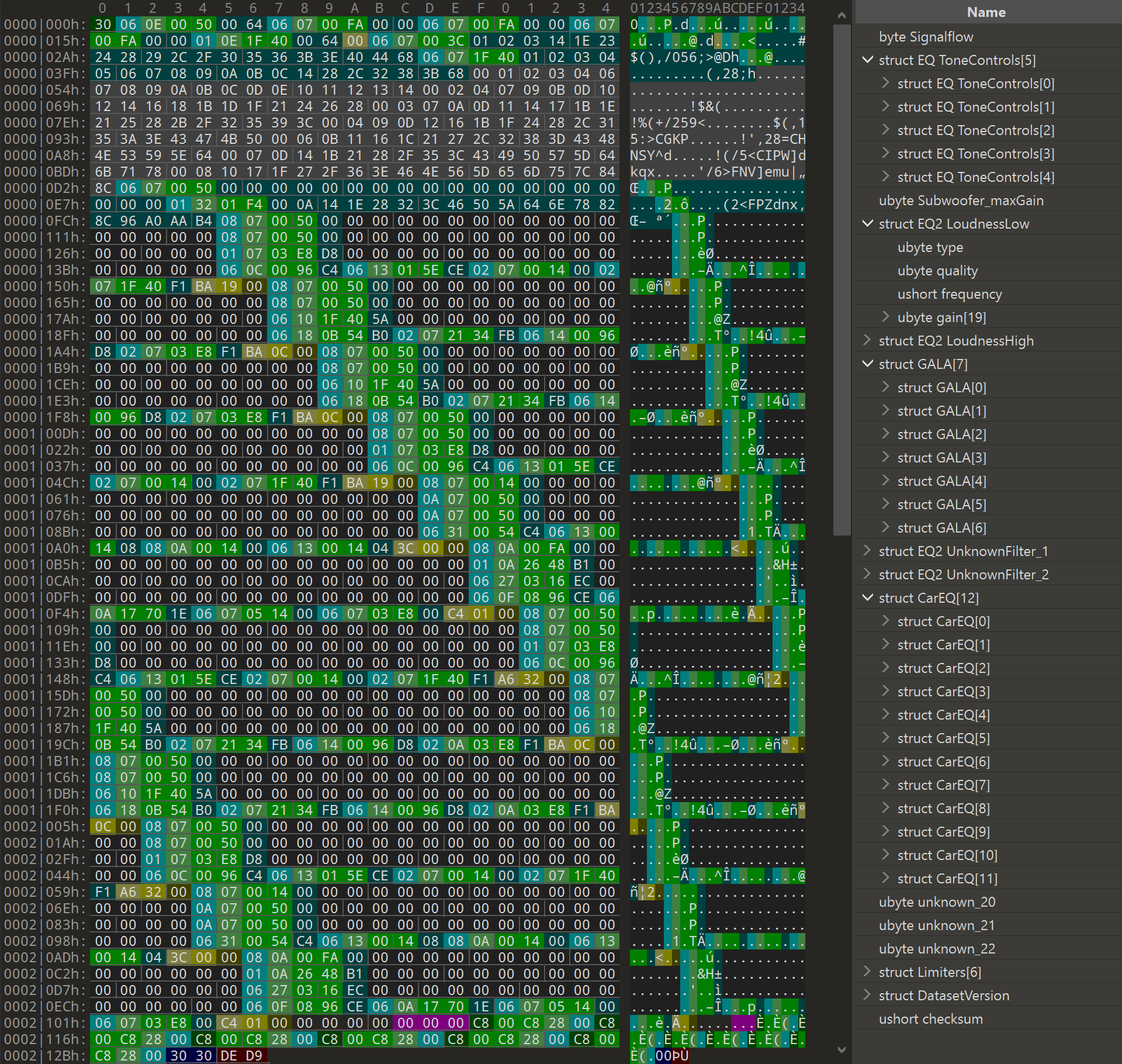Click the Name column header
This screenshot has width=1122, height=1064.
(986, 12)
